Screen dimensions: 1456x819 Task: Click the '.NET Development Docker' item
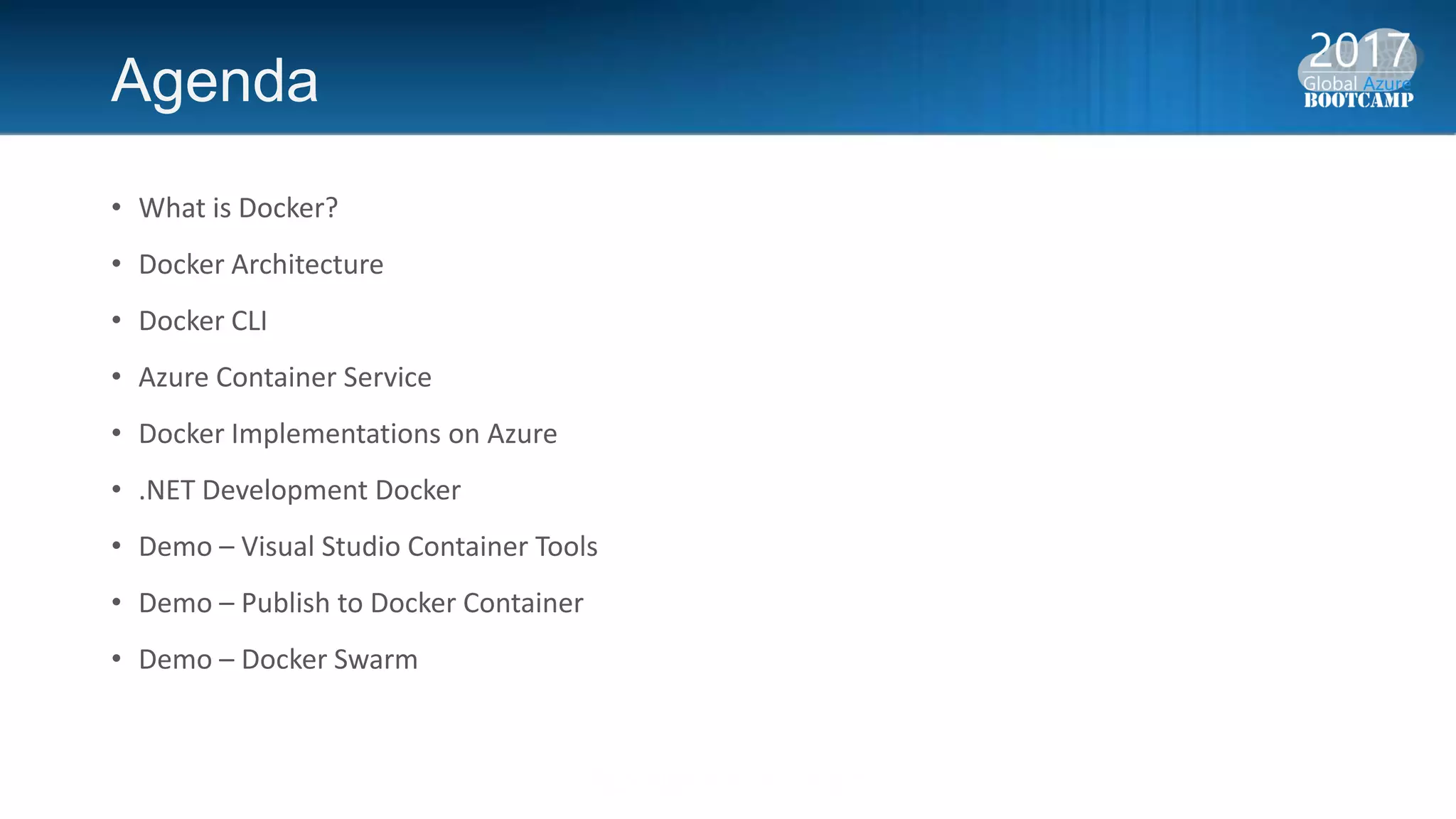[x=299, y=491]
